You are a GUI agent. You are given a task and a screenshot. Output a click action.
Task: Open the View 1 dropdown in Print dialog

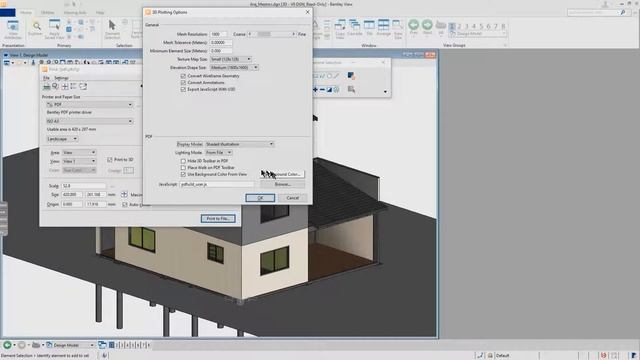79,161
